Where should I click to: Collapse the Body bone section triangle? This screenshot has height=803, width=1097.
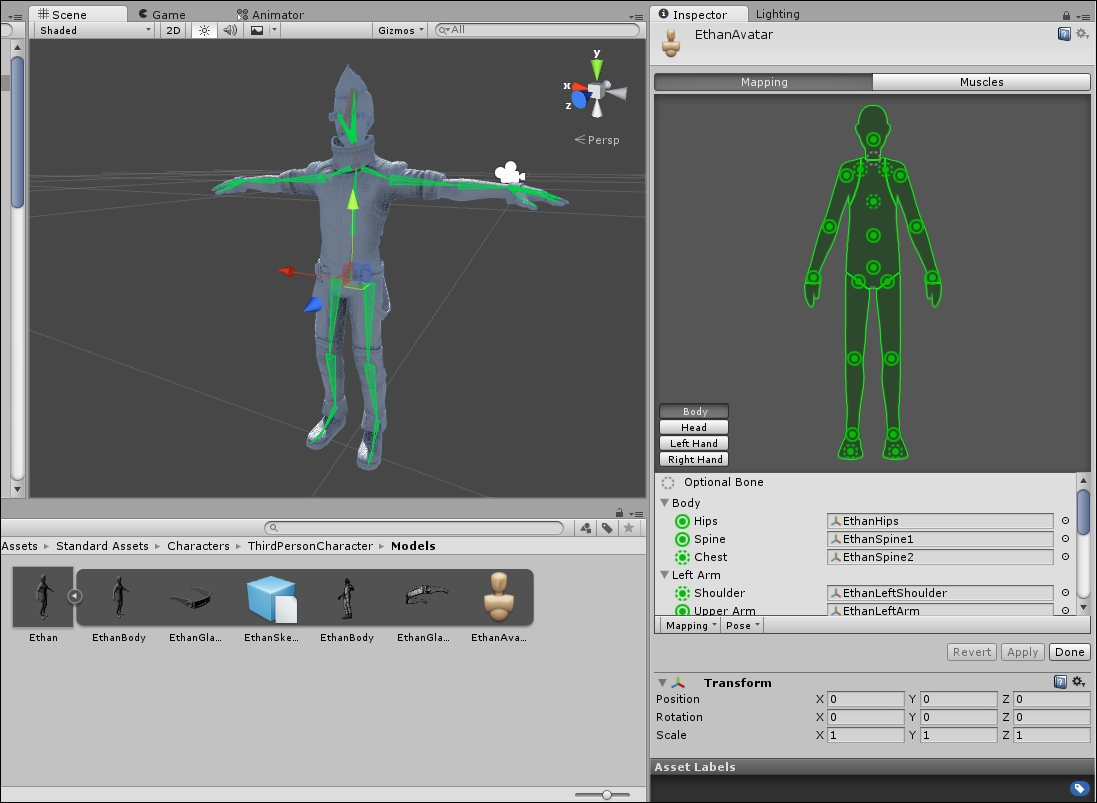[x=664, y=502]
